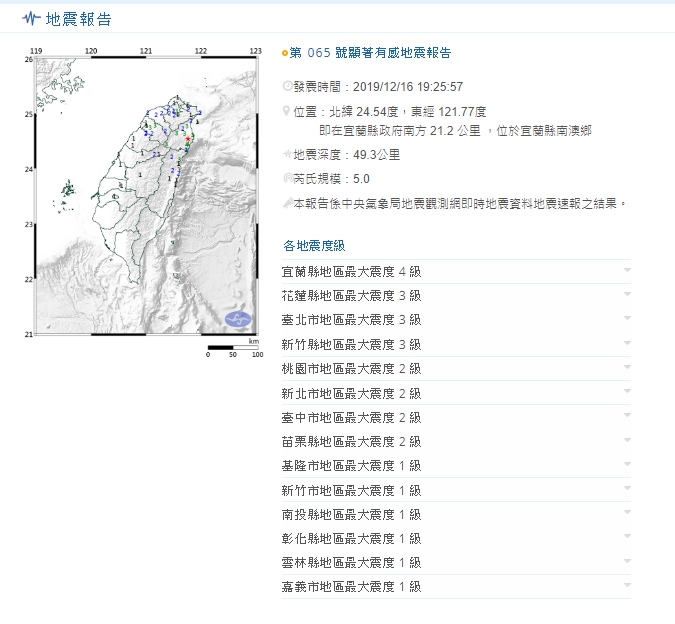Click the 各地震度級 section heading
Image resolution: width=675 pixels, height=624 pixels.
coord(314,245)
